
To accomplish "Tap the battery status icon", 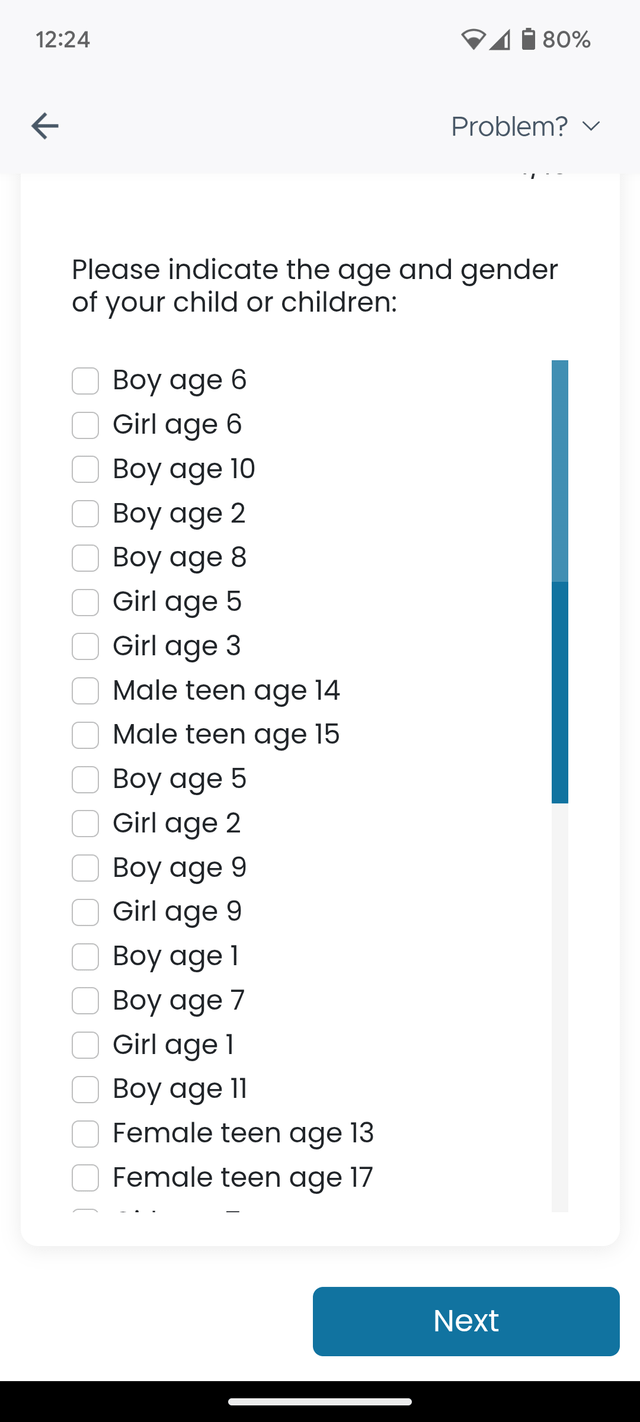I will [528, 39].
